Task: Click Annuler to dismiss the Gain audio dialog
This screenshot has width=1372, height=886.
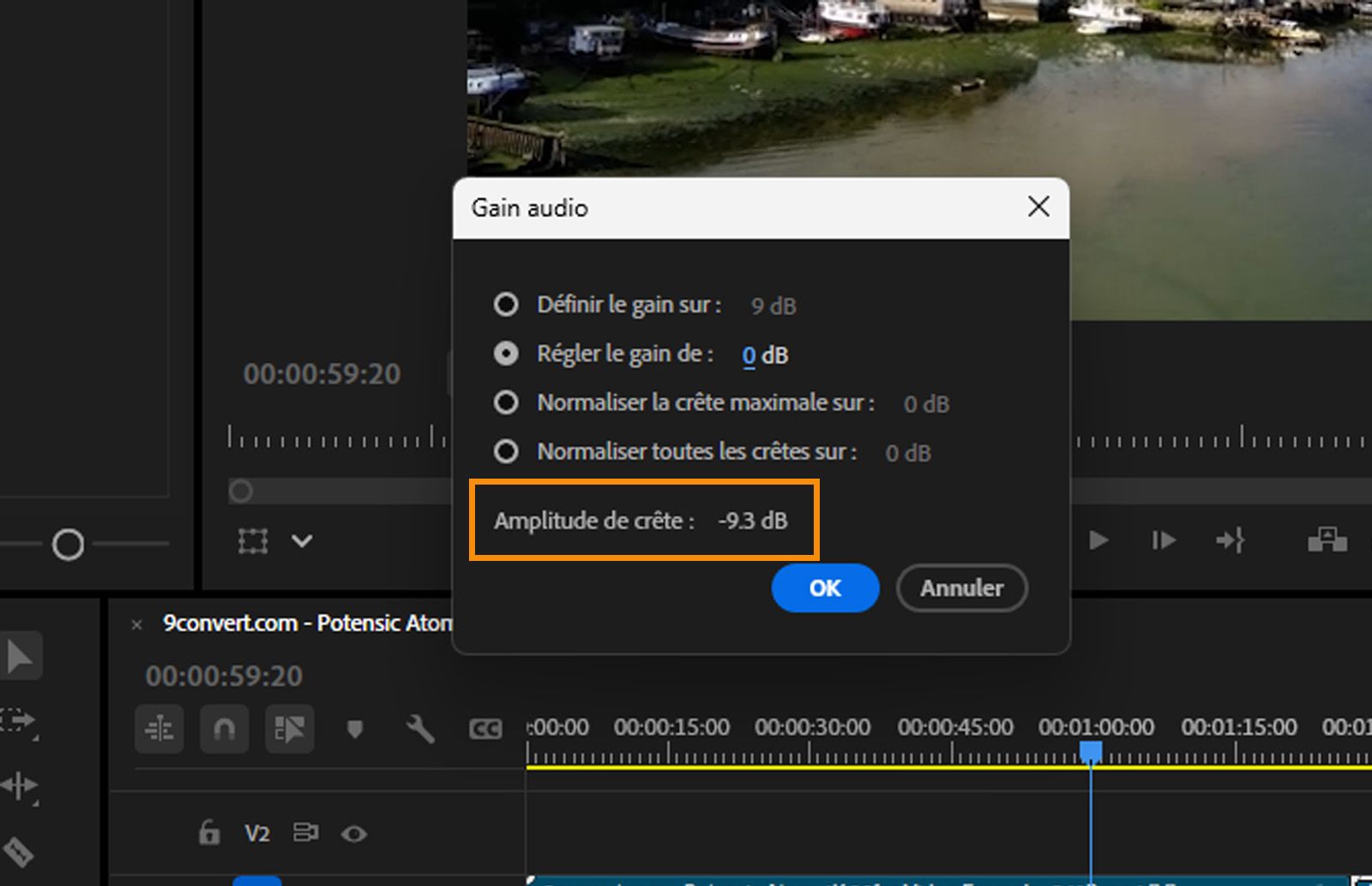Action: [961, 588]
